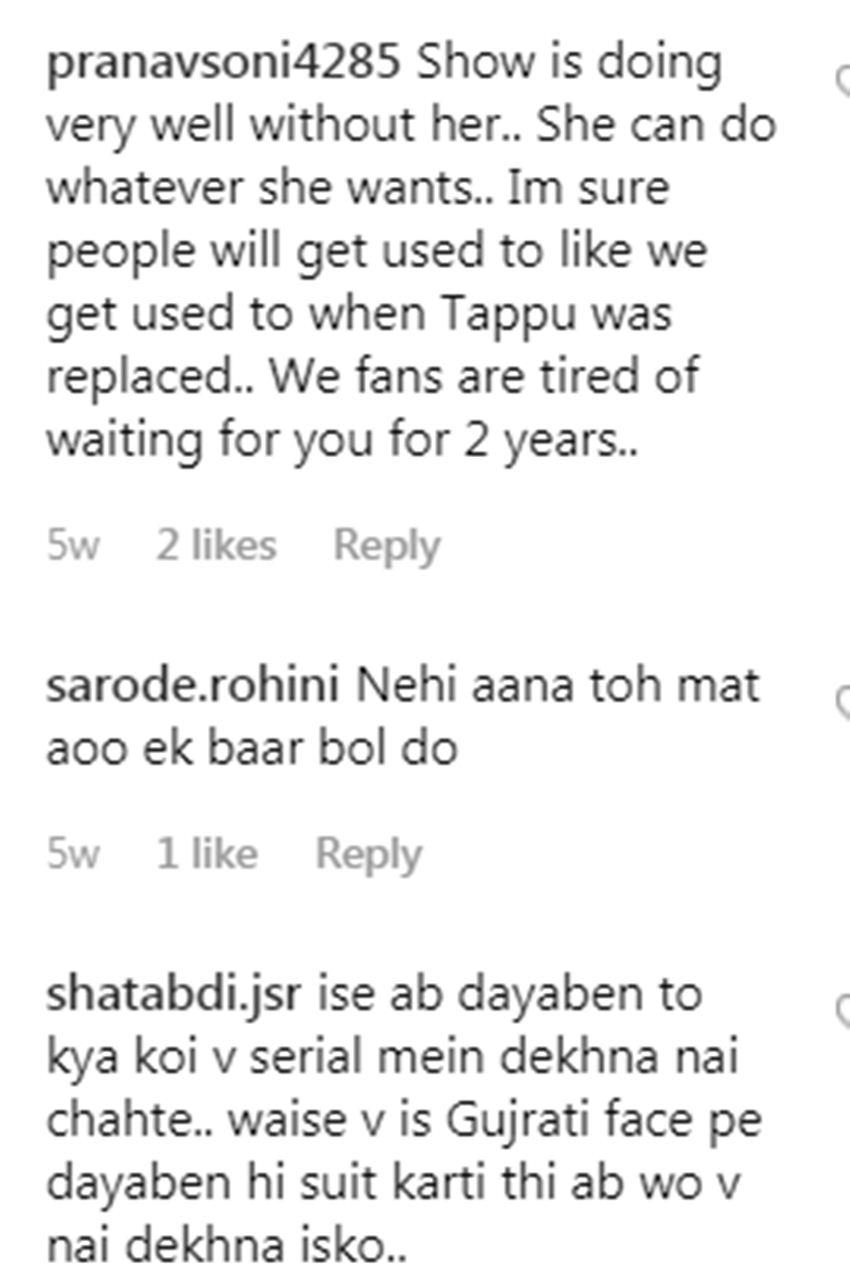Open pranavsoni4285's profile
The height and width of the screenshot is (1266, 850).
tap(223, 64)
